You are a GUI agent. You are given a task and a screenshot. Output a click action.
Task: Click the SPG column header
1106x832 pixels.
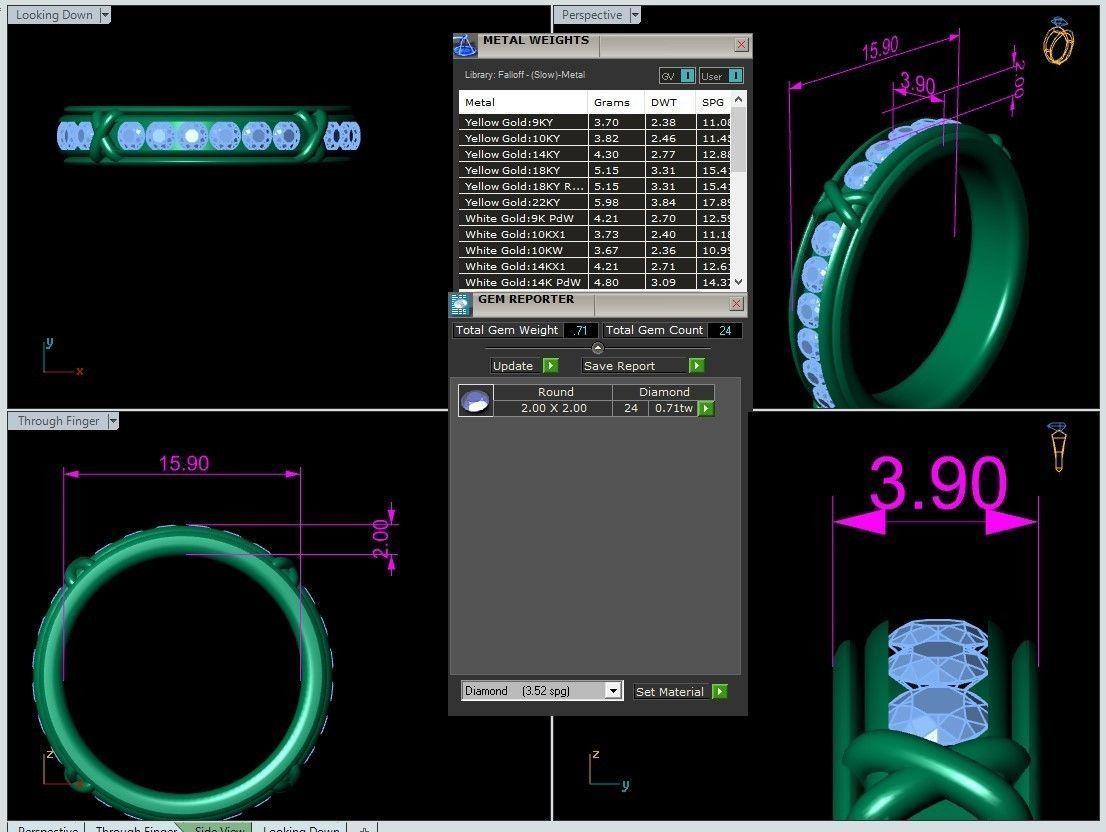[714, 102]
